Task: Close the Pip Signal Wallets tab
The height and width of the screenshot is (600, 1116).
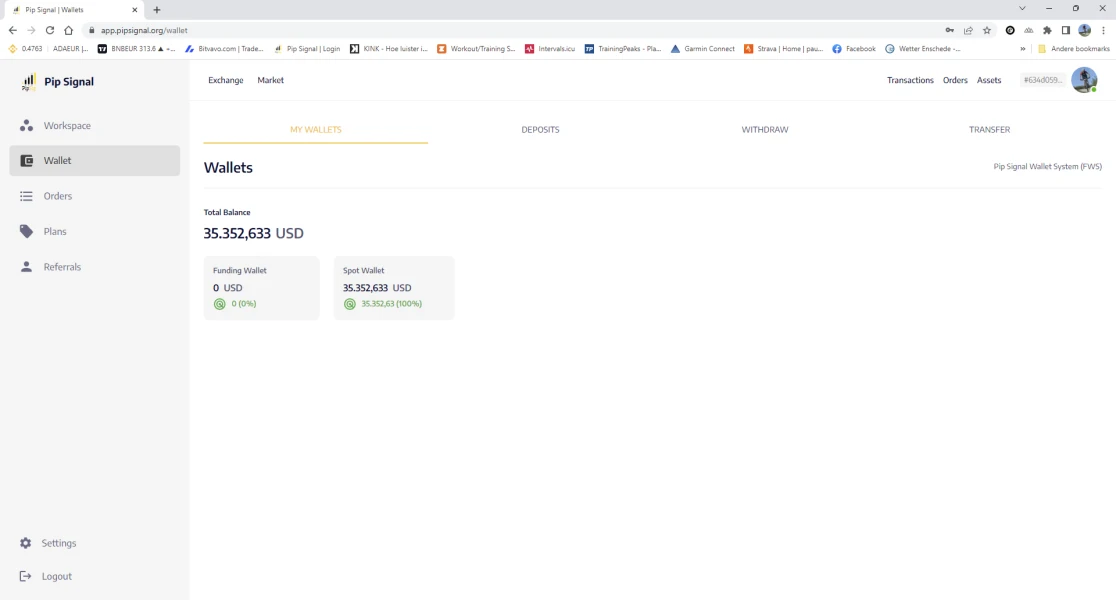Action: point(135,10)
